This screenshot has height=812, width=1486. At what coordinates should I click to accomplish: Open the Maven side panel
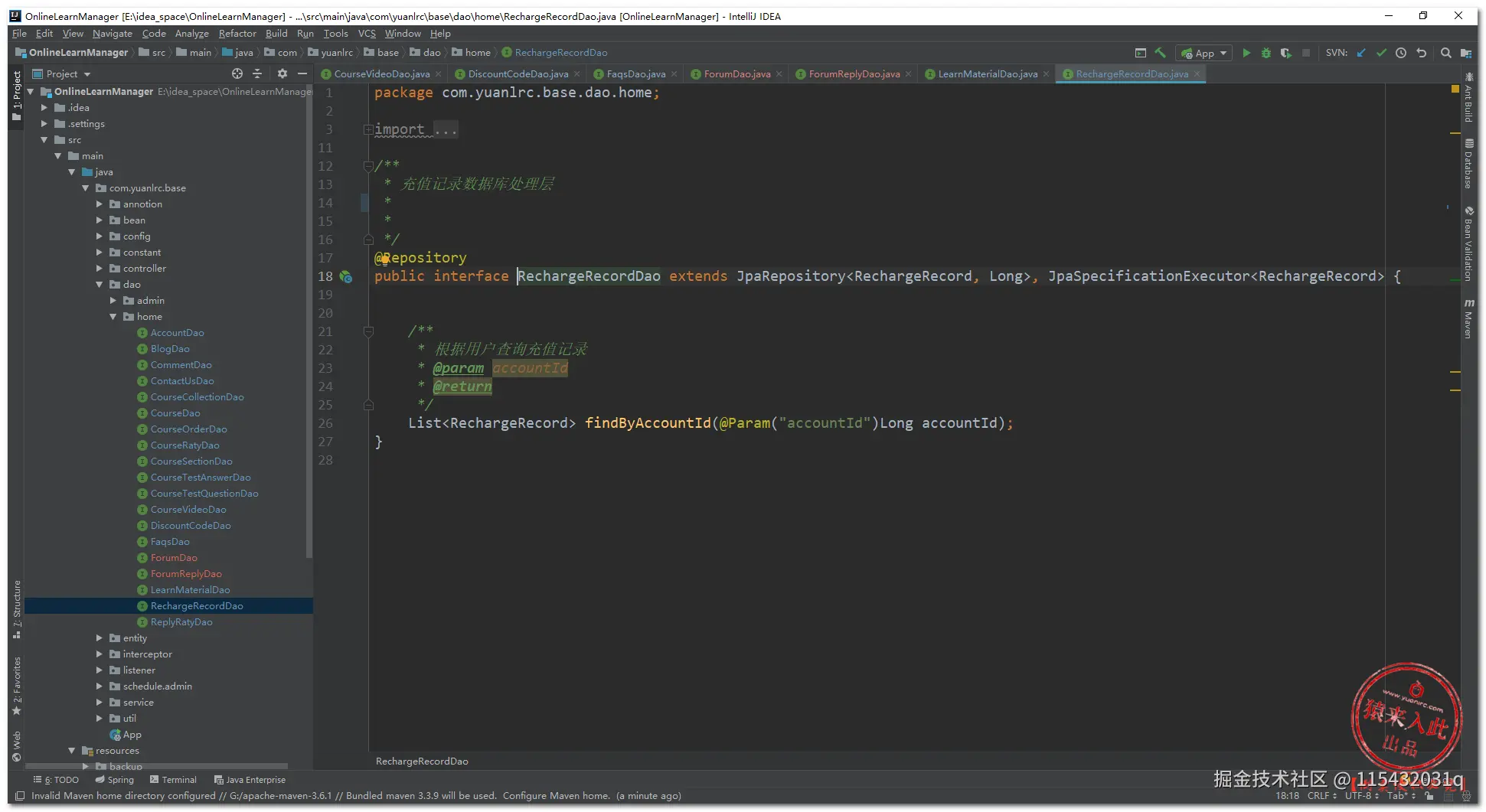[x=1468, y=318]
